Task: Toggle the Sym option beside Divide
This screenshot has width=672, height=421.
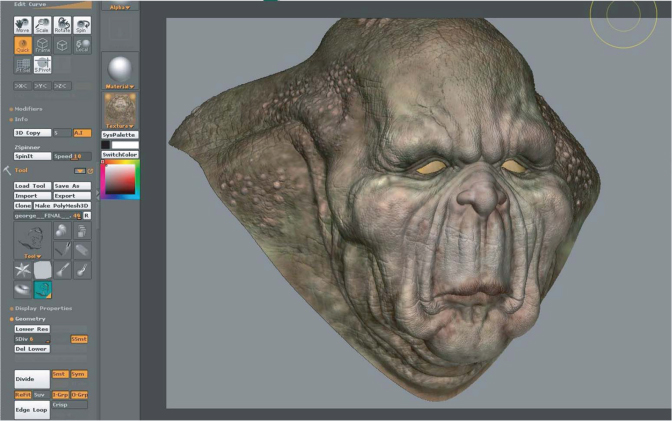Action: [78, 374]
